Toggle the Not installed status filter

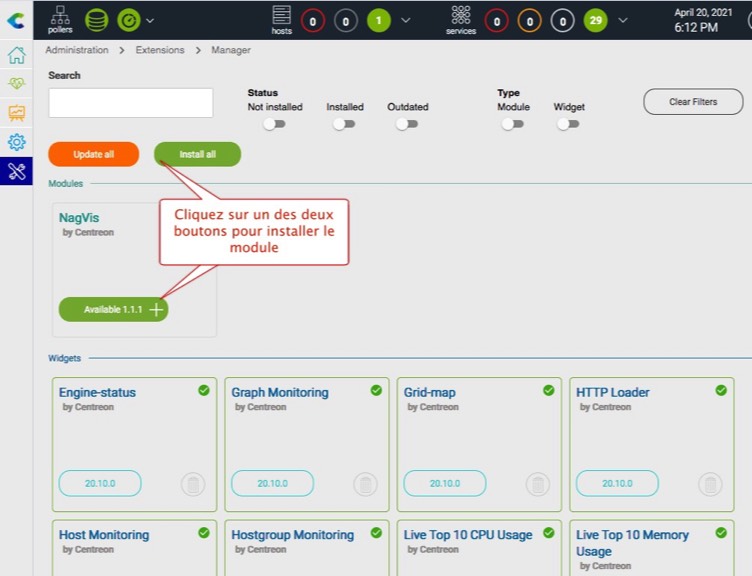pyautogui.click(x=273, y=124)
